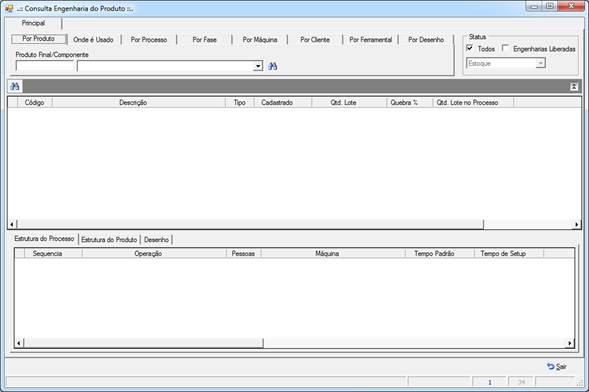Switch to Por Máquina tab
589x392 pixels.
tap(260, 39)
